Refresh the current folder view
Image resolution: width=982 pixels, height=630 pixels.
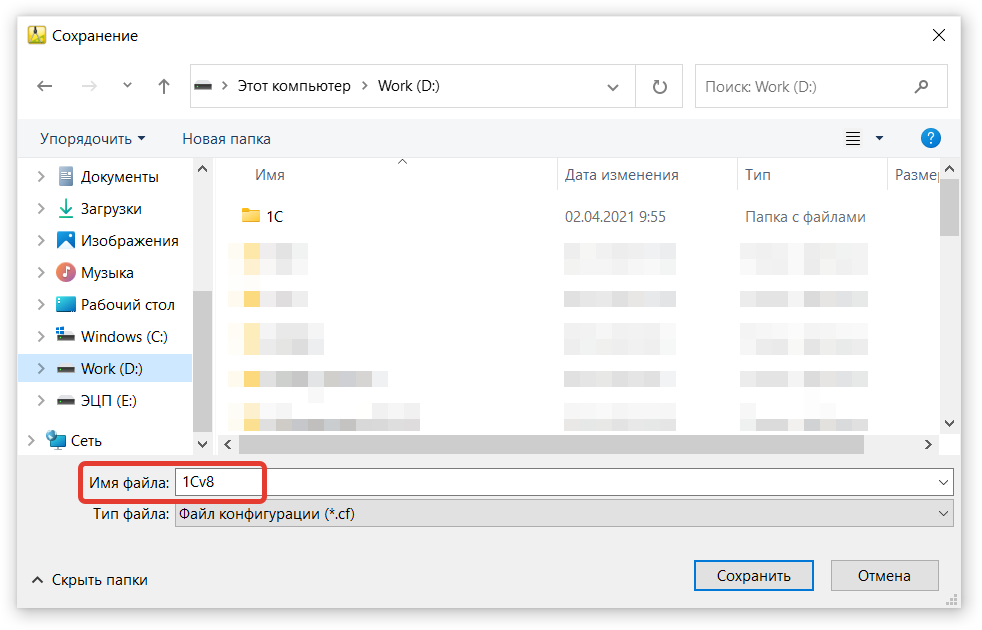[x=659, y=87]
